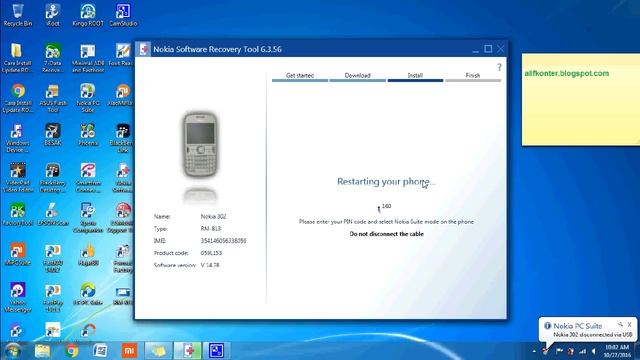The height and width of the screenshot is (360, 640).
Task: Open the VideoPad Video Editor shortcut
Action: pyautogui.click(x=18, y=178)
